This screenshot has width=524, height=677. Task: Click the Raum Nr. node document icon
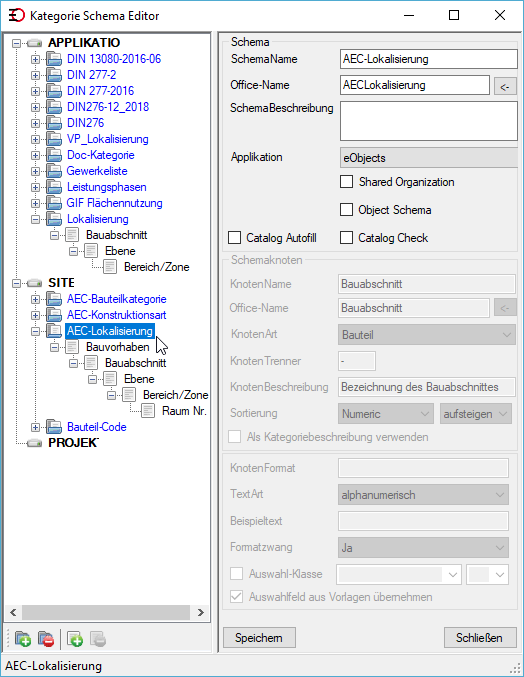tap(148, 411)
